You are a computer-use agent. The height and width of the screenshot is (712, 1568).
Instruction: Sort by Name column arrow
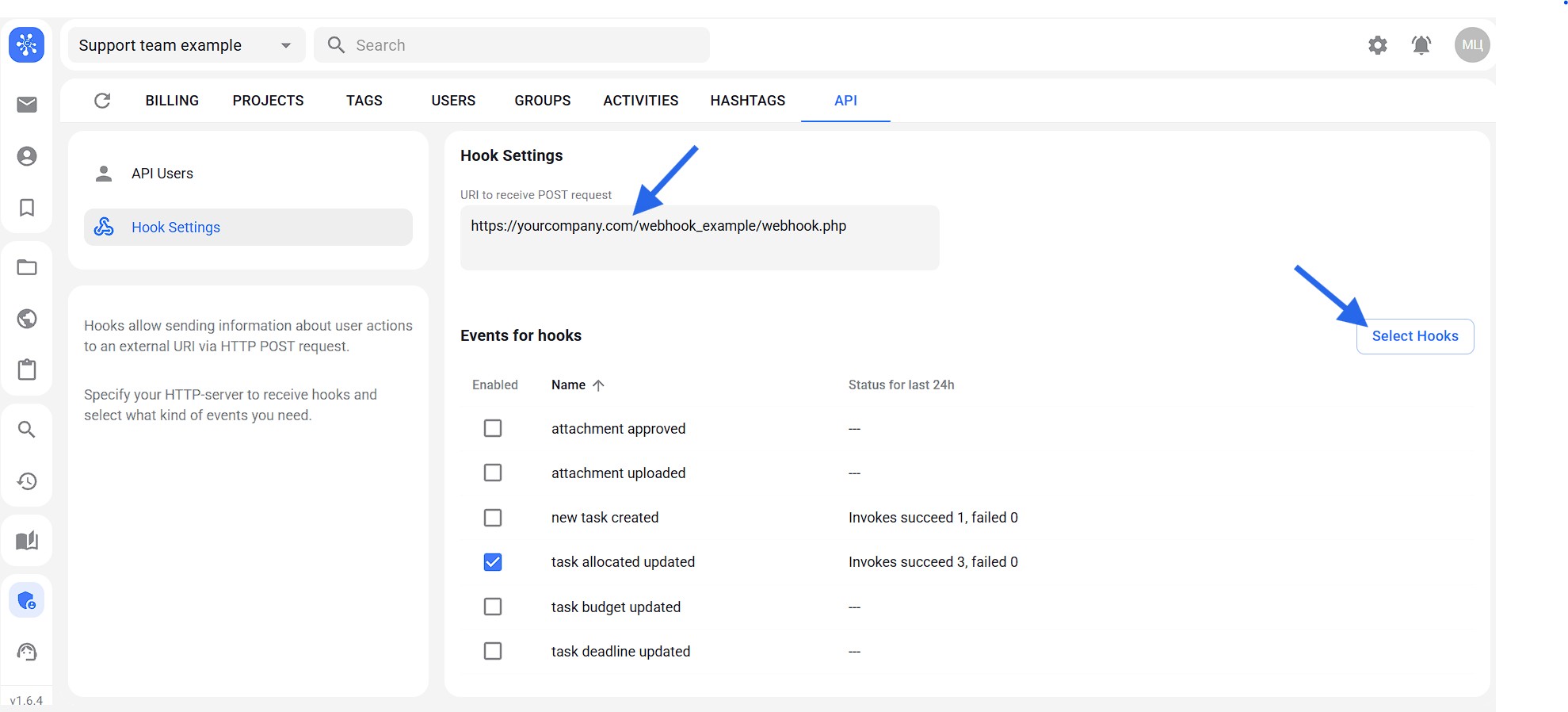coord(598,385)
